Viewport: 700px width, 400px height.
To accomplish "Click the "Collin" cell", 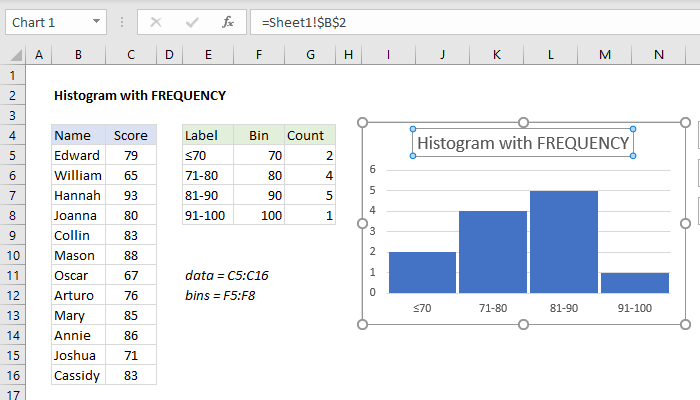I will [79, 235].
